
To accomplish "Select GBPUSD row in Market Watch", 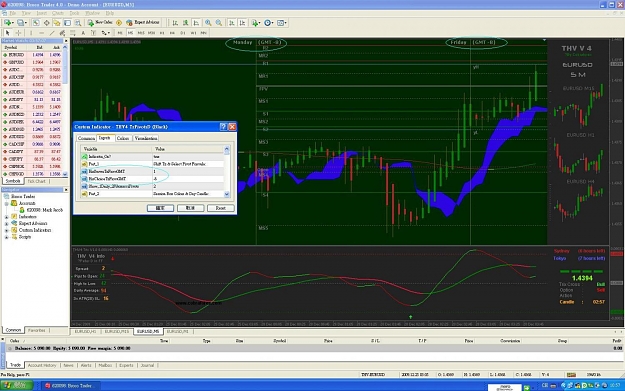I will (33, 62).
